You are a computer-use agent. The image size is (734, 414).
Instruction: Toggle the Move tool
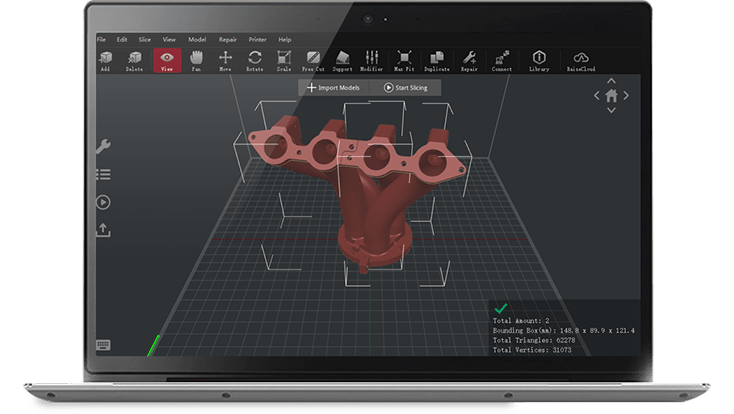tap(226, 60)
